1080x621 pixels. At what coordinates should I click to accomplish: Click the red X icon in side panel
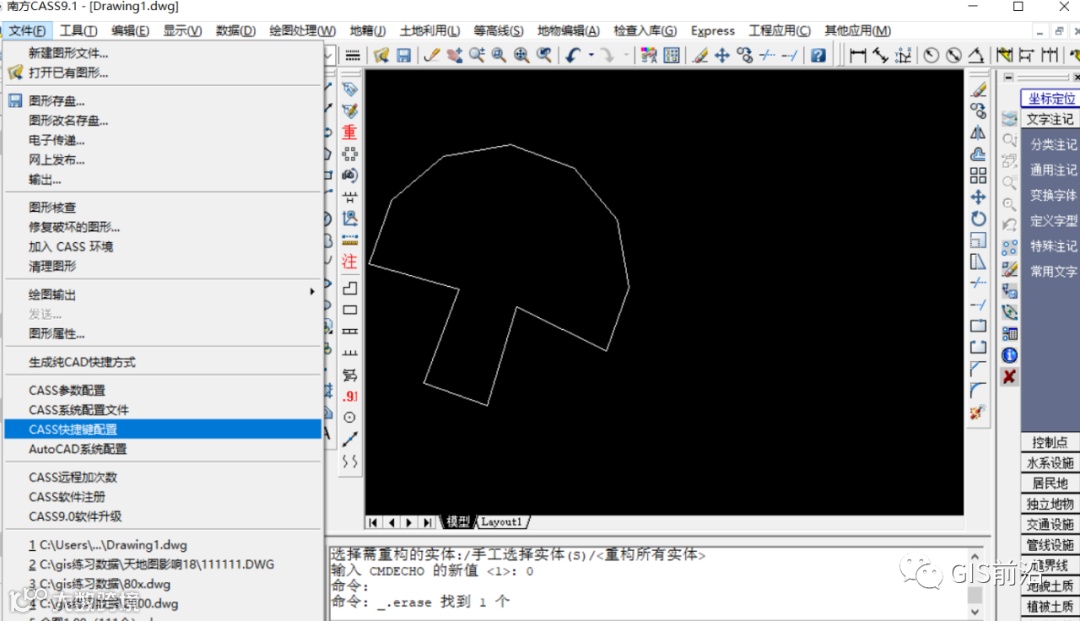pyautogui.click(x=1009, y=377)
